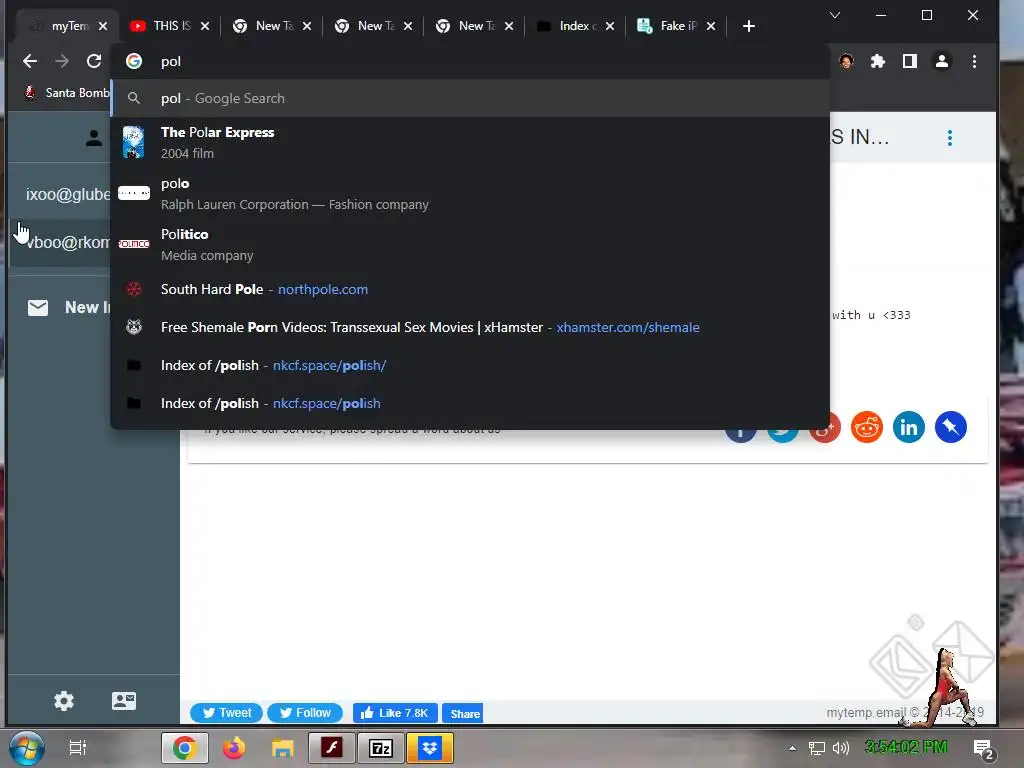This screenshot has width=1024, height=768.
Task: Select 'pol - Google Search' suggestion
Action: (470, 99)
